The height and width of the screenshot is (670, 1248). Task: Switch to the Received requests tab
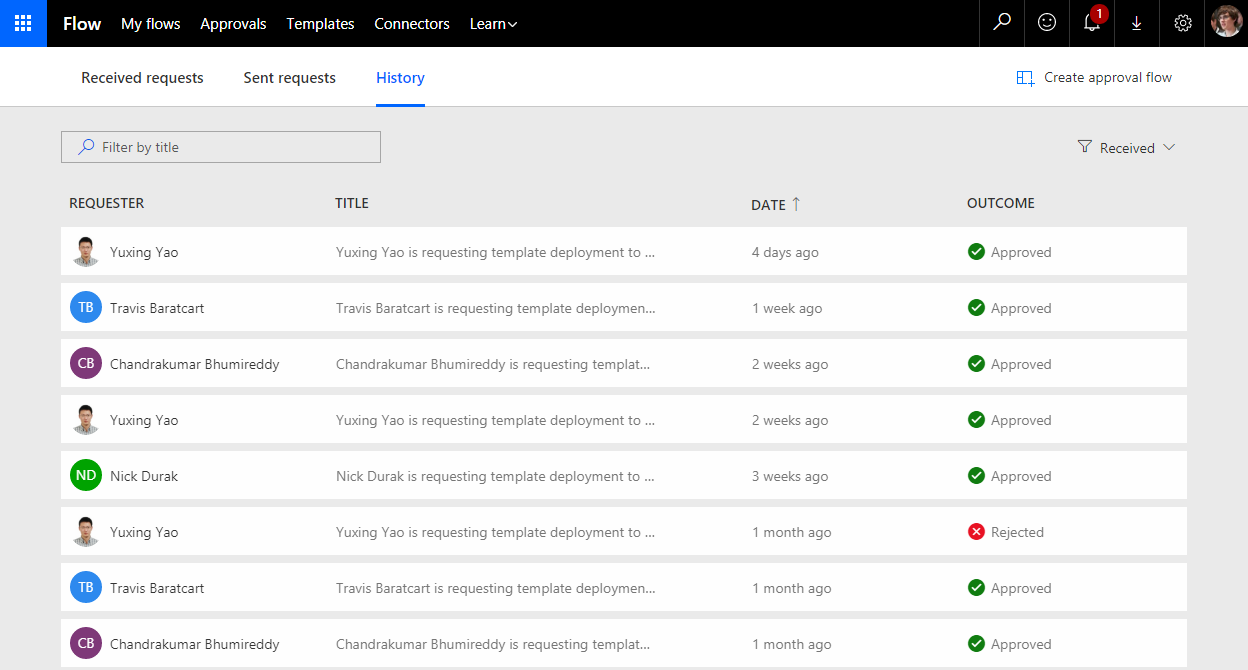coord(142,78)
